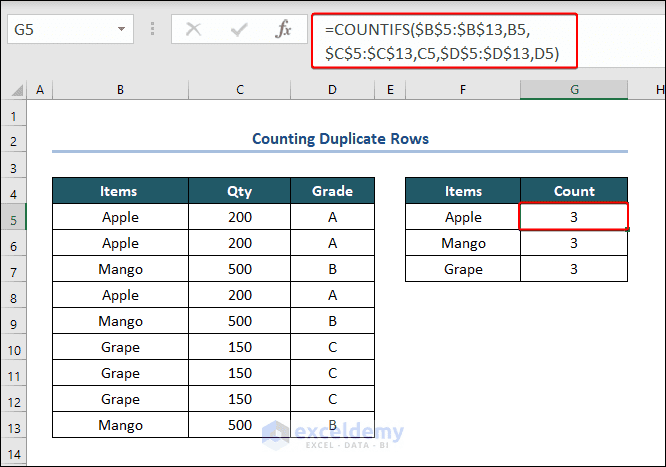Select cell D10 containing C
Screen dimensions: 666x467
pyautogui.click(x=333, y=347)
